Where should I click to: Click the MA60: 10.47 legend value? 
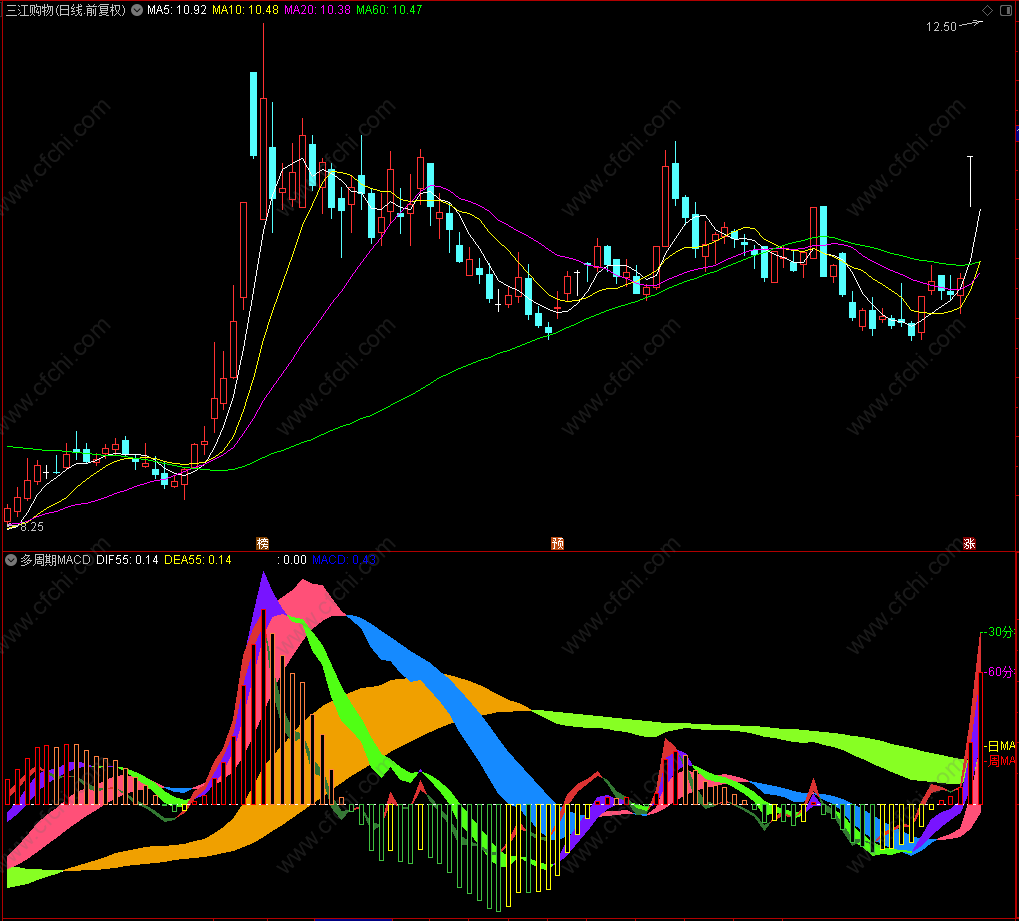[389, 10]
